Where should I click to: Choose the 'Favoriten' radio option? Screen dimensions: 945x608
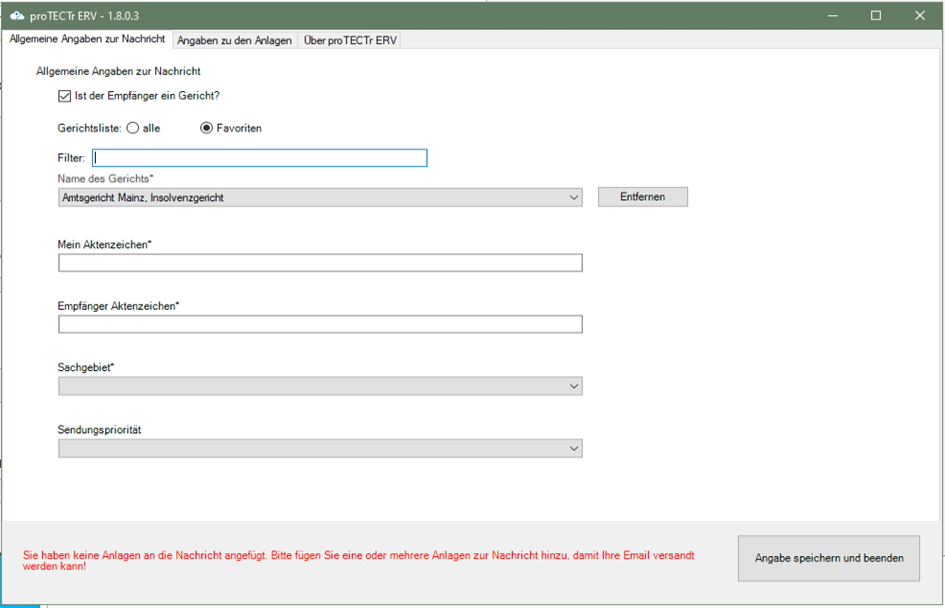click(x=207, y=128)
